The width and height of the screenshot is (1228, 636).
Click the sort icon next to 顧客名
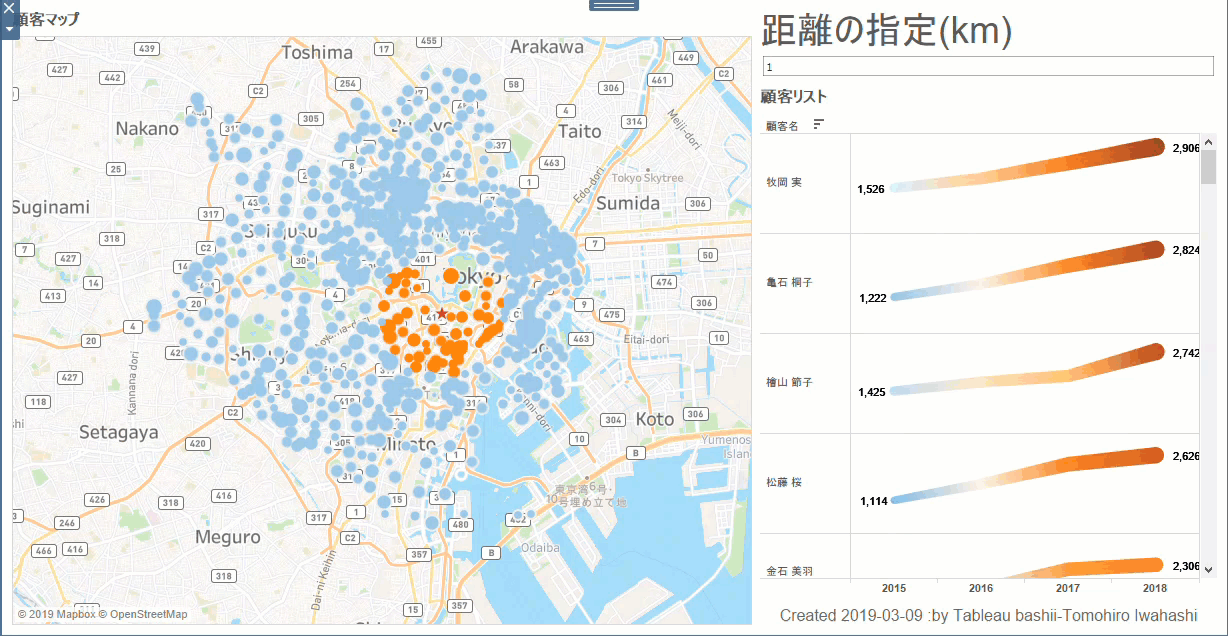coord(819,124)
